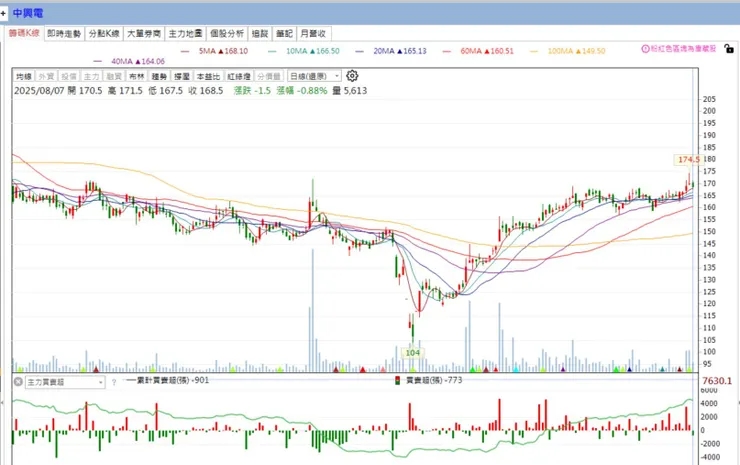Click the 10MA legend line swatch

pyautogui.click(x=272, y=51)
